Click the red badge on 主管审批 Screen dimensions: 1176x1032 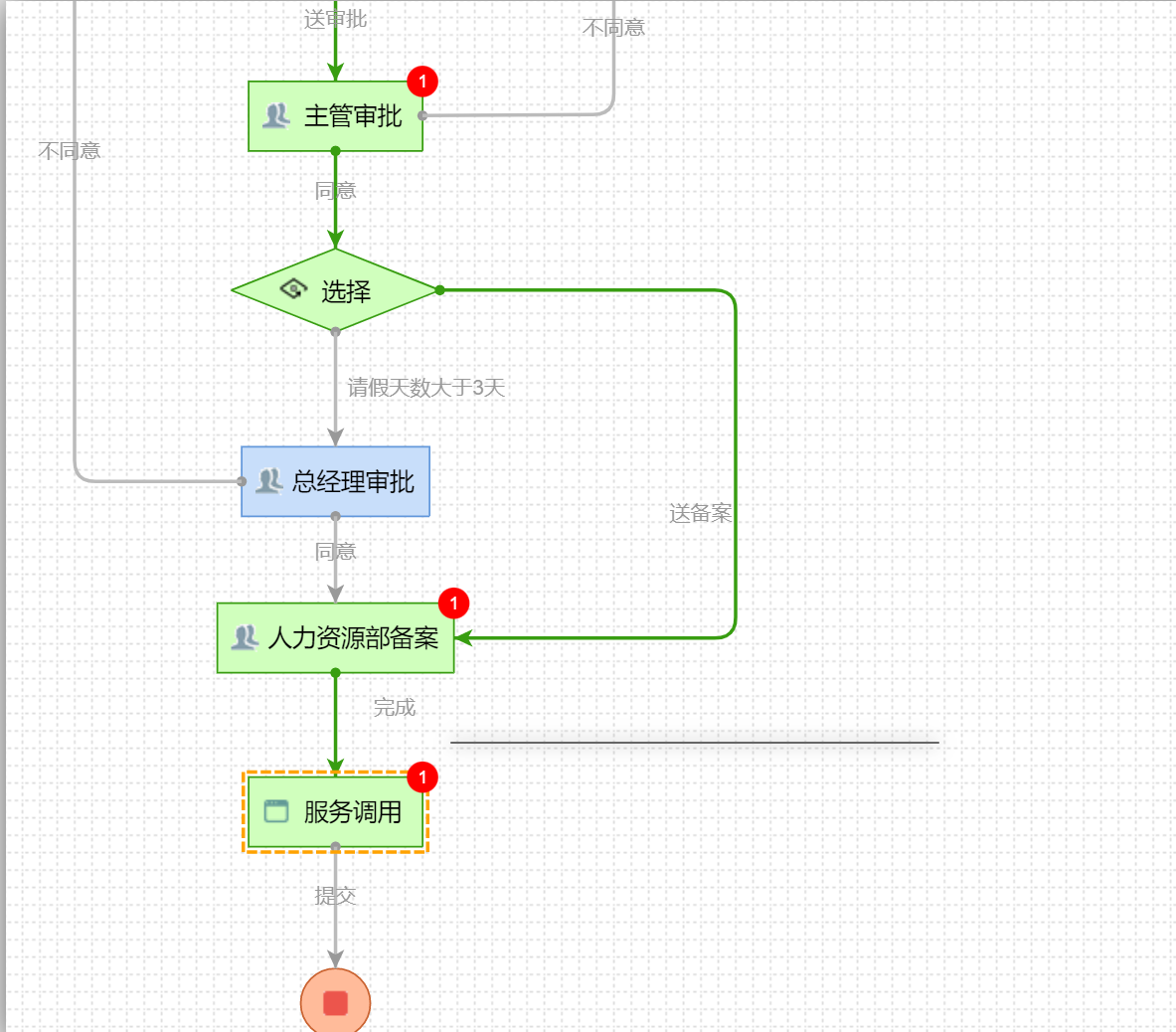pyautogui.click(x=422, y=81)
